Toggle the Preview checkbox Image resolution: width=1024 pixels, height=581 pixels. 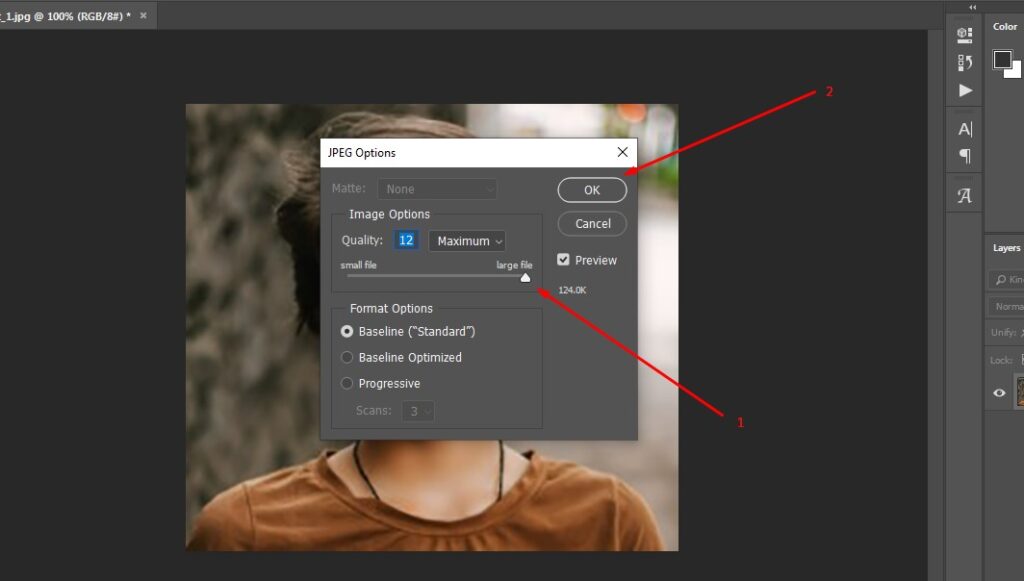tap(564, 260)
